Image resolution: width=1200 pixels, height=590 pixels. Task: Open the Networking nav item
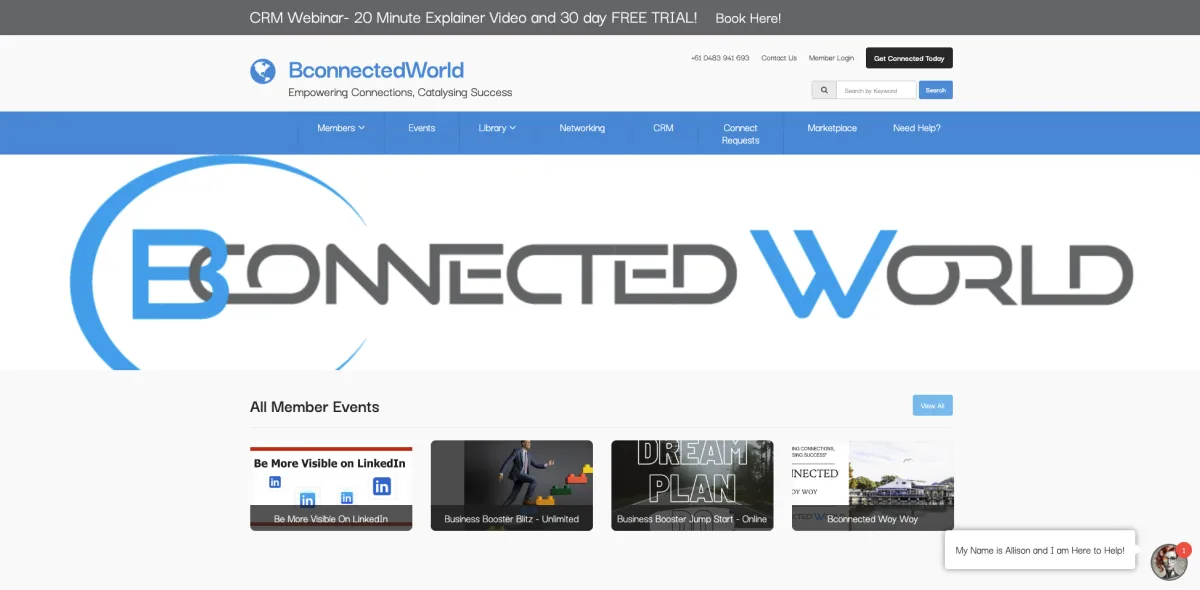[x=582, y=128]
